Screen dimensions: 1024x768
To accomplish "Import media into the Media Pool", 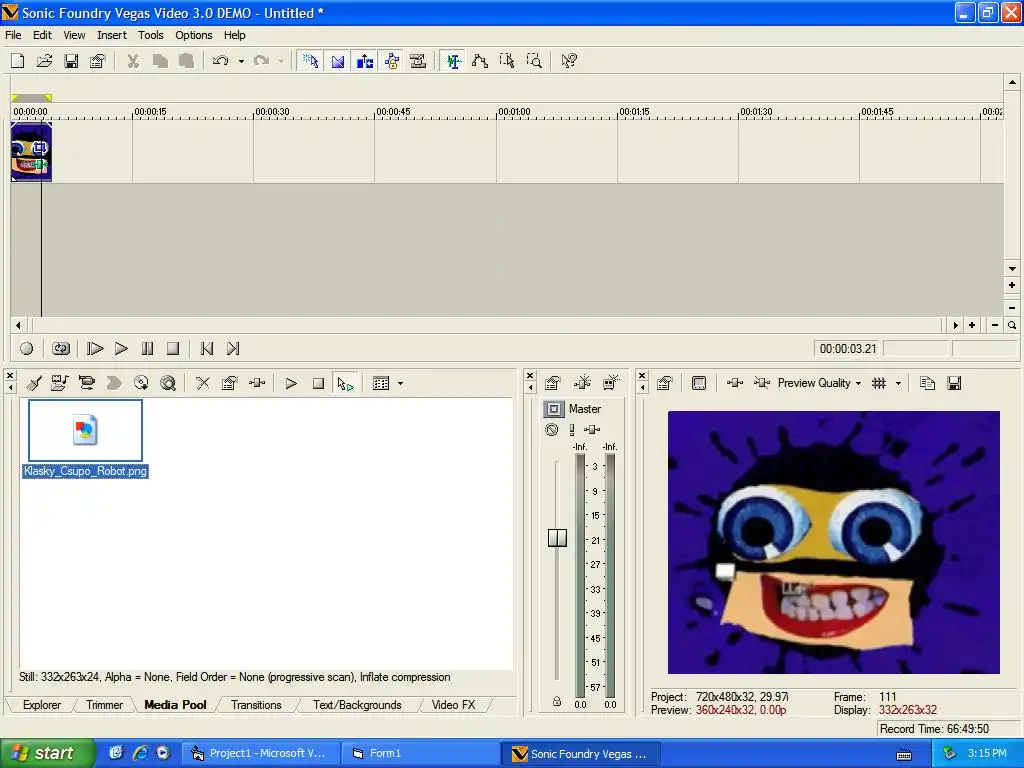I will [60, 383].
